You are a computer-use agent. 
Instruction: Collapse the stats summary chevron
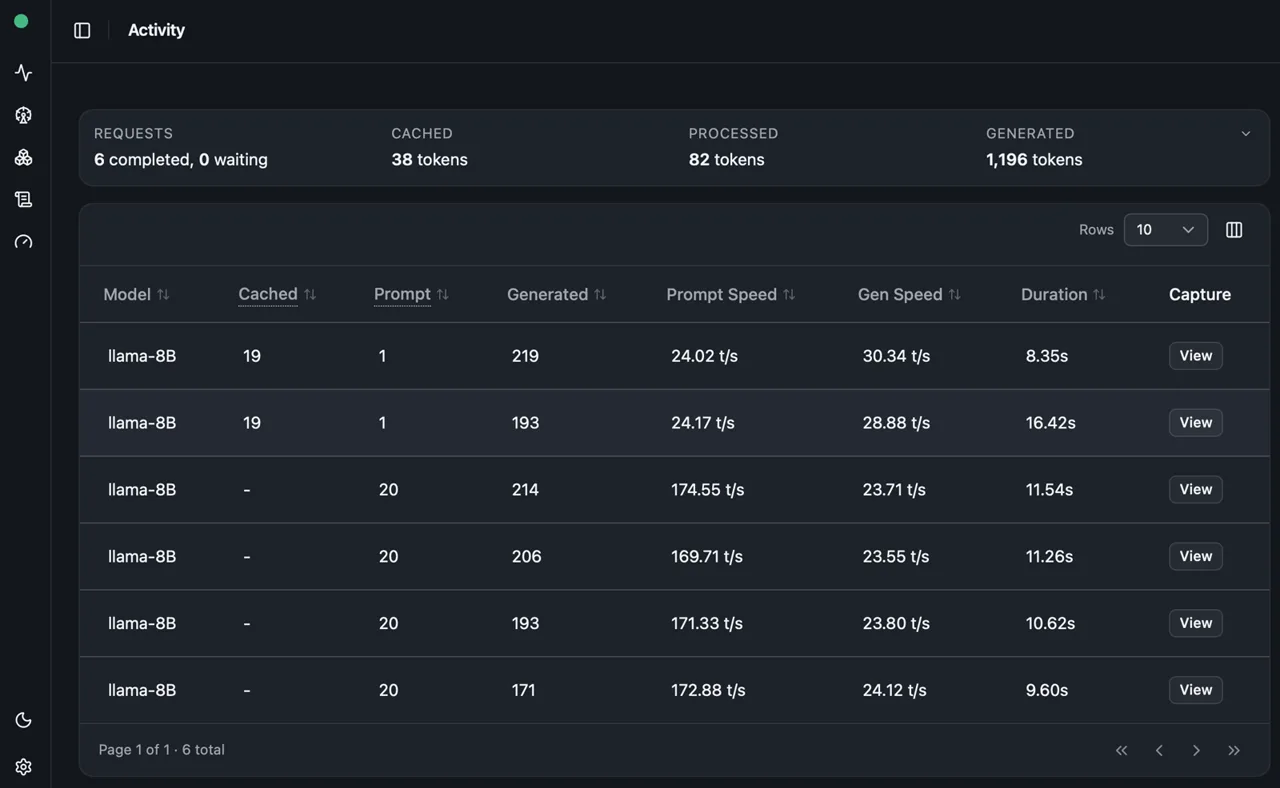point(1246,134)
